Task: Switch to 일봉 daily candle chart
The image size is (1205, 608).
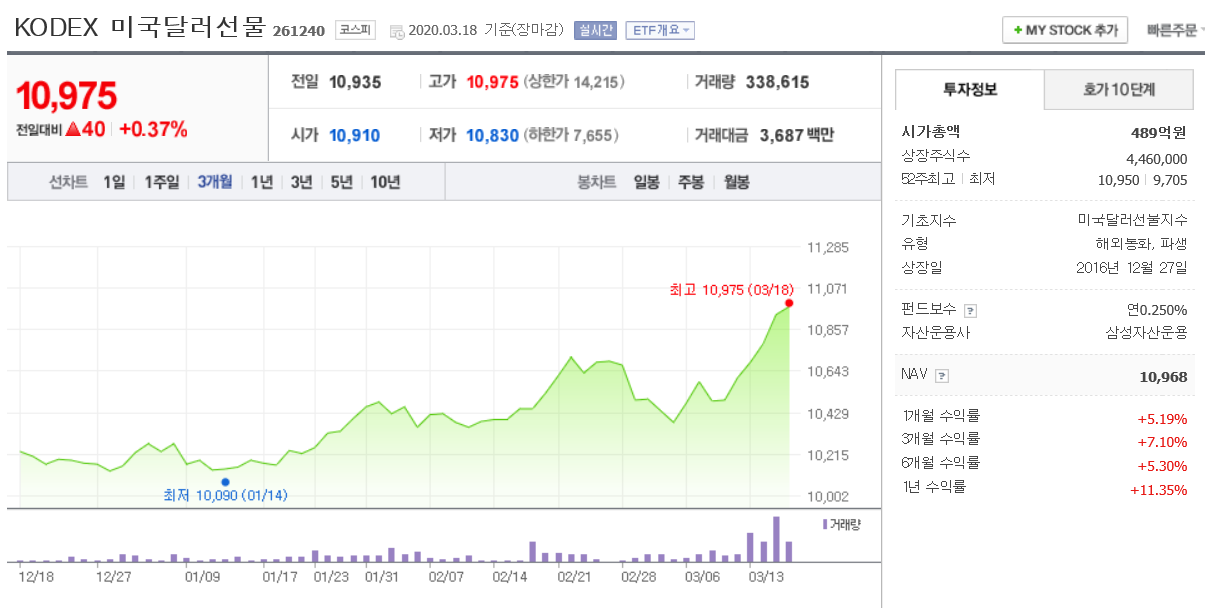Action: (645, 182)
